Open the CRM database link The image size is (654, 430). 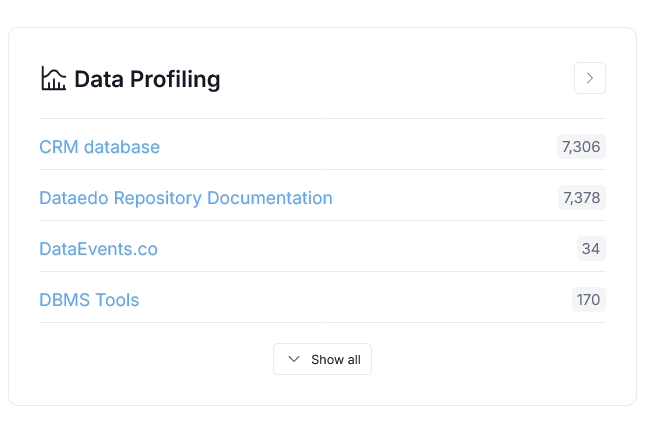(99, 147)
